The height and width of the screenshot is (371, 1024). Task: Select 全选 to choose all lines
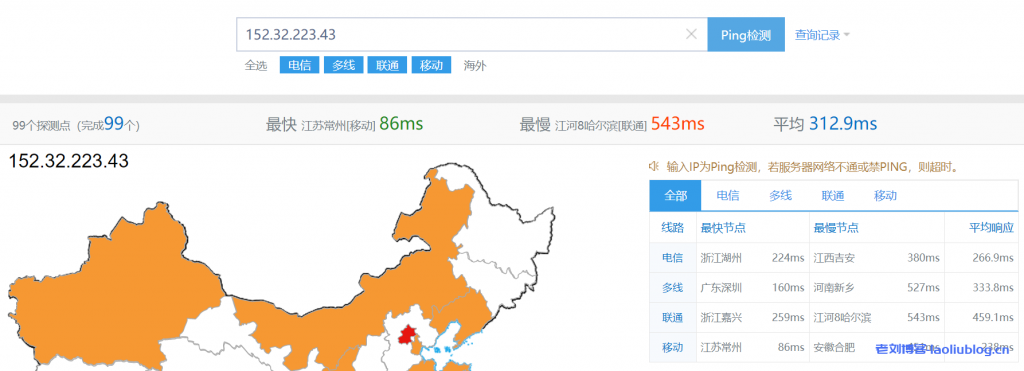point(256,65)
